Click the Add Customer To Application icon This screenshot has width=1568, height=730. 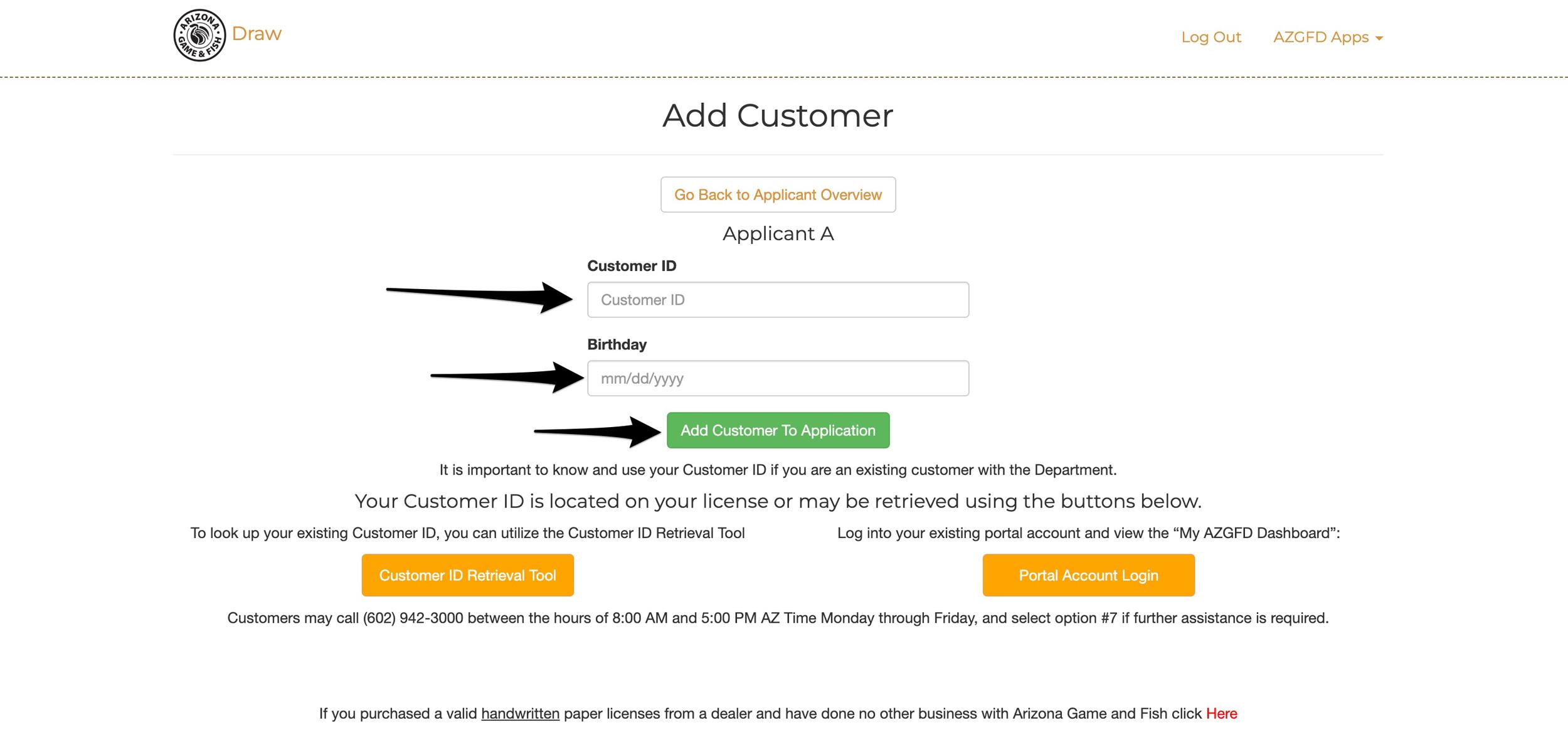coord(778,429)
